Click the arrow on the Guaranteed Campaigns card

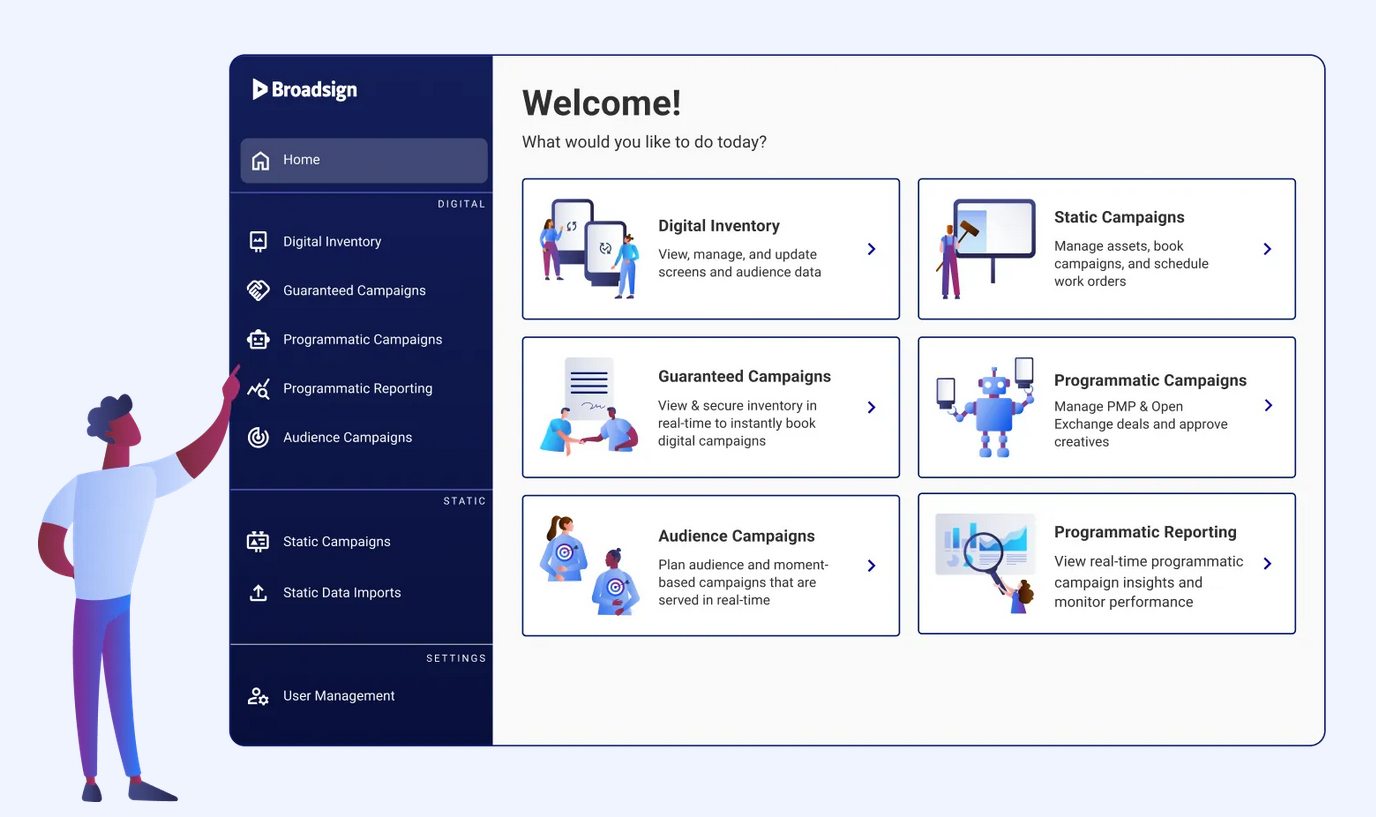(x=871, y=407)
